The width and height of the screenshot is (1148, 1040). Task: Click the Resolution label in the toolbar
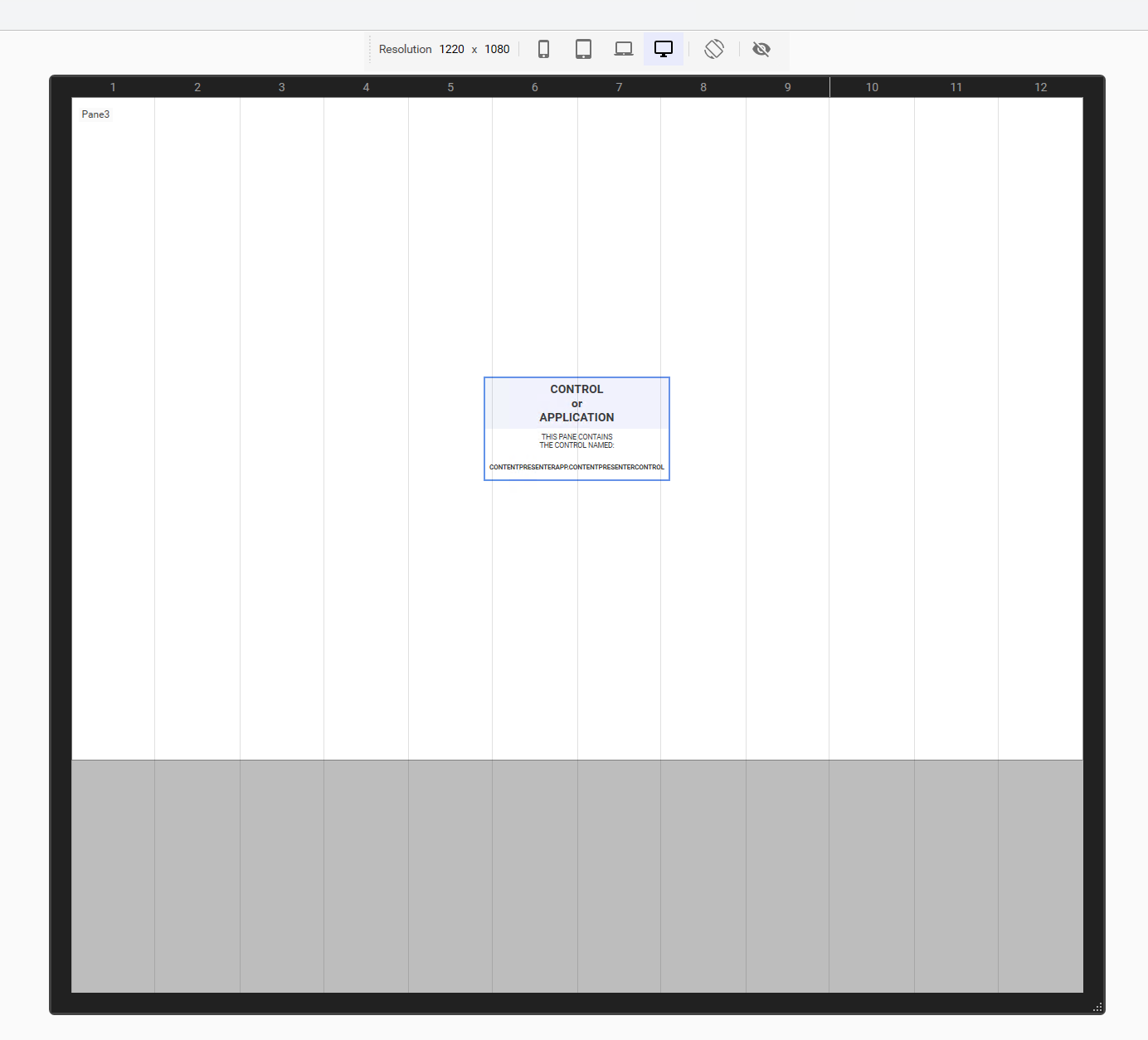point(405,49)
